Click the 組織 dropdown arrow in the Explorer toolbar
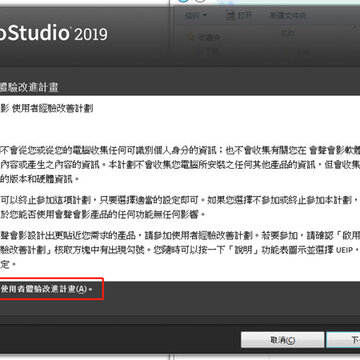Viewport: 360px width, 360px height. (x=205, y=16)
